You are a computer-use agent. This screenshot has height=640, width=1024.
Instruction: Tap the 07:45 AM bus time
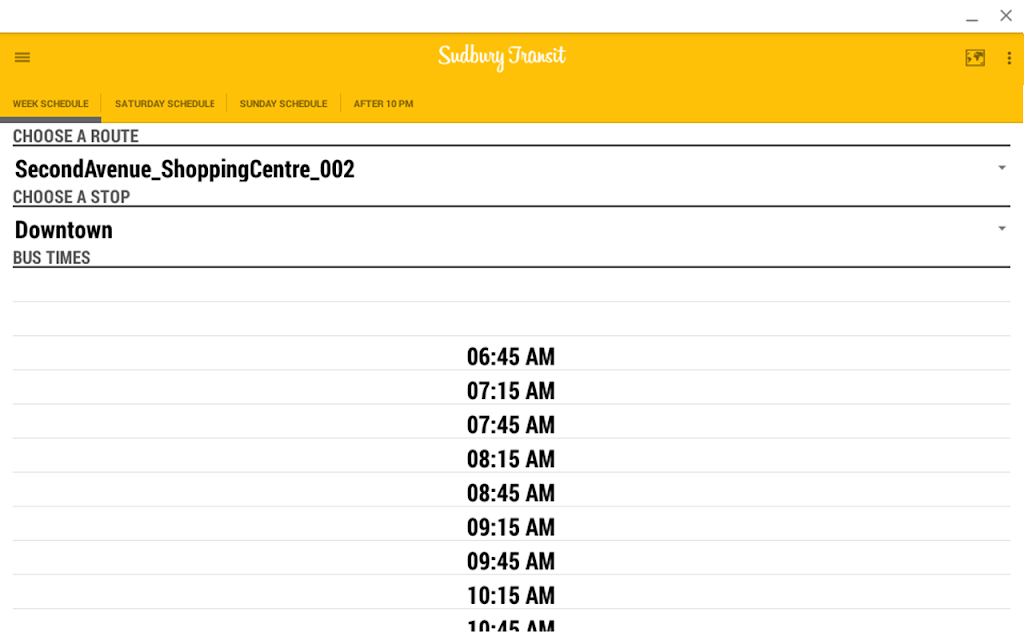tap(511, 425)
